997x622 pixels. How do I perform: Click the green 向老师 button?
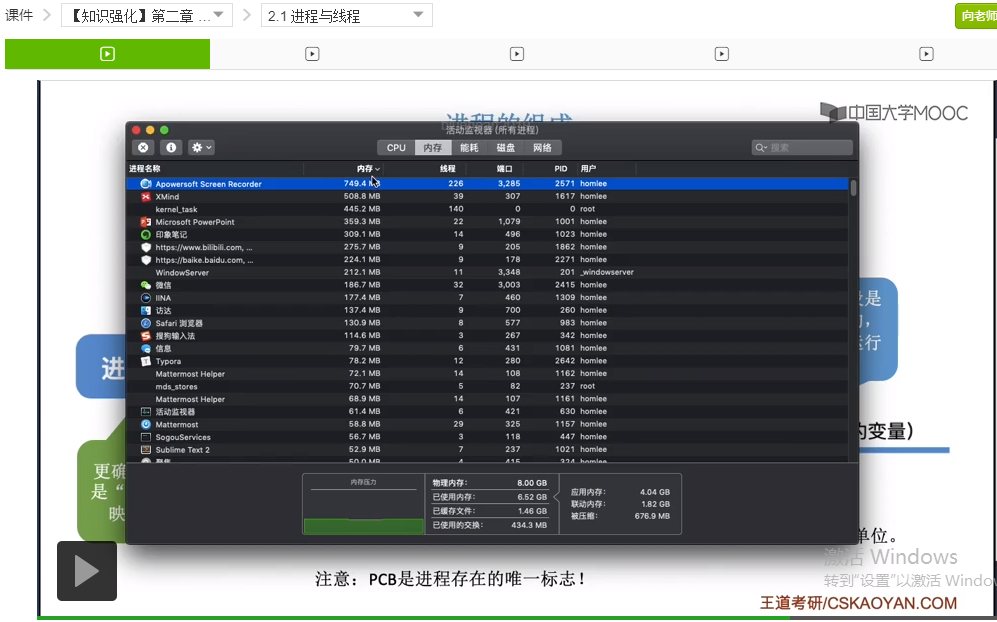coord(976,15)
